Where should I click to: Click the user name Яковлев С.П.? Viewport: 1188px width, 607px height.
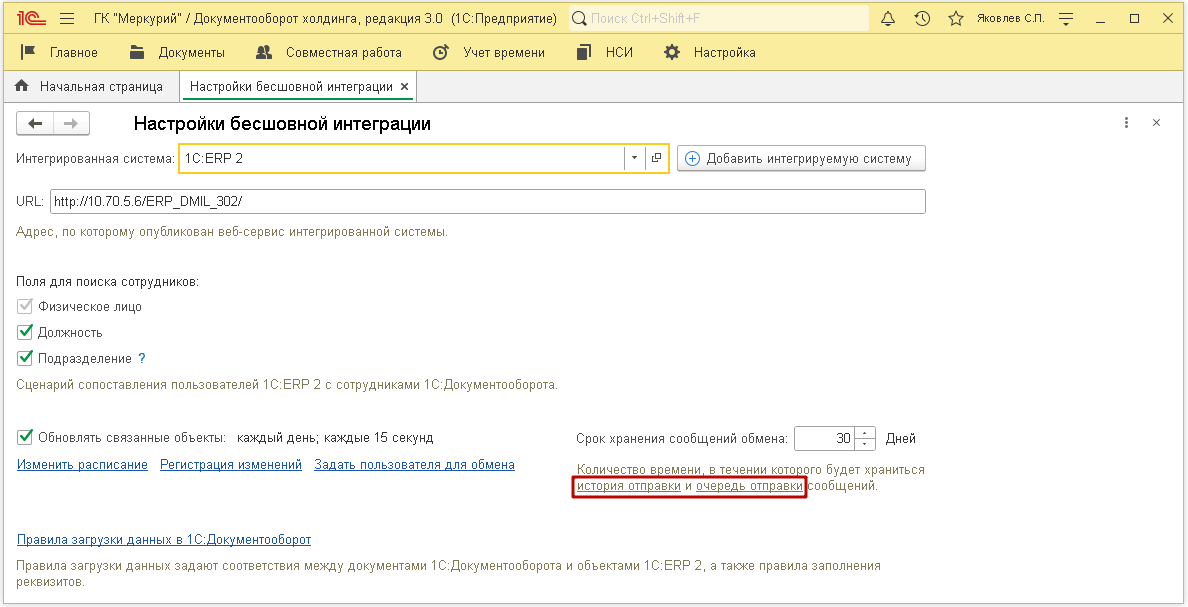click(1010, 18)
